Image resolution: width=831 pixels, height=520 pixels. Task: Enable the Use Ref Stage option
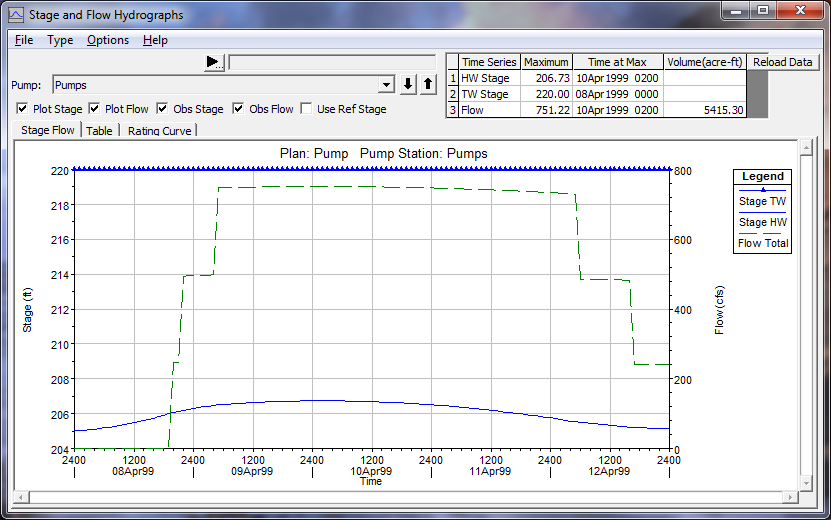tap(307, 109)
